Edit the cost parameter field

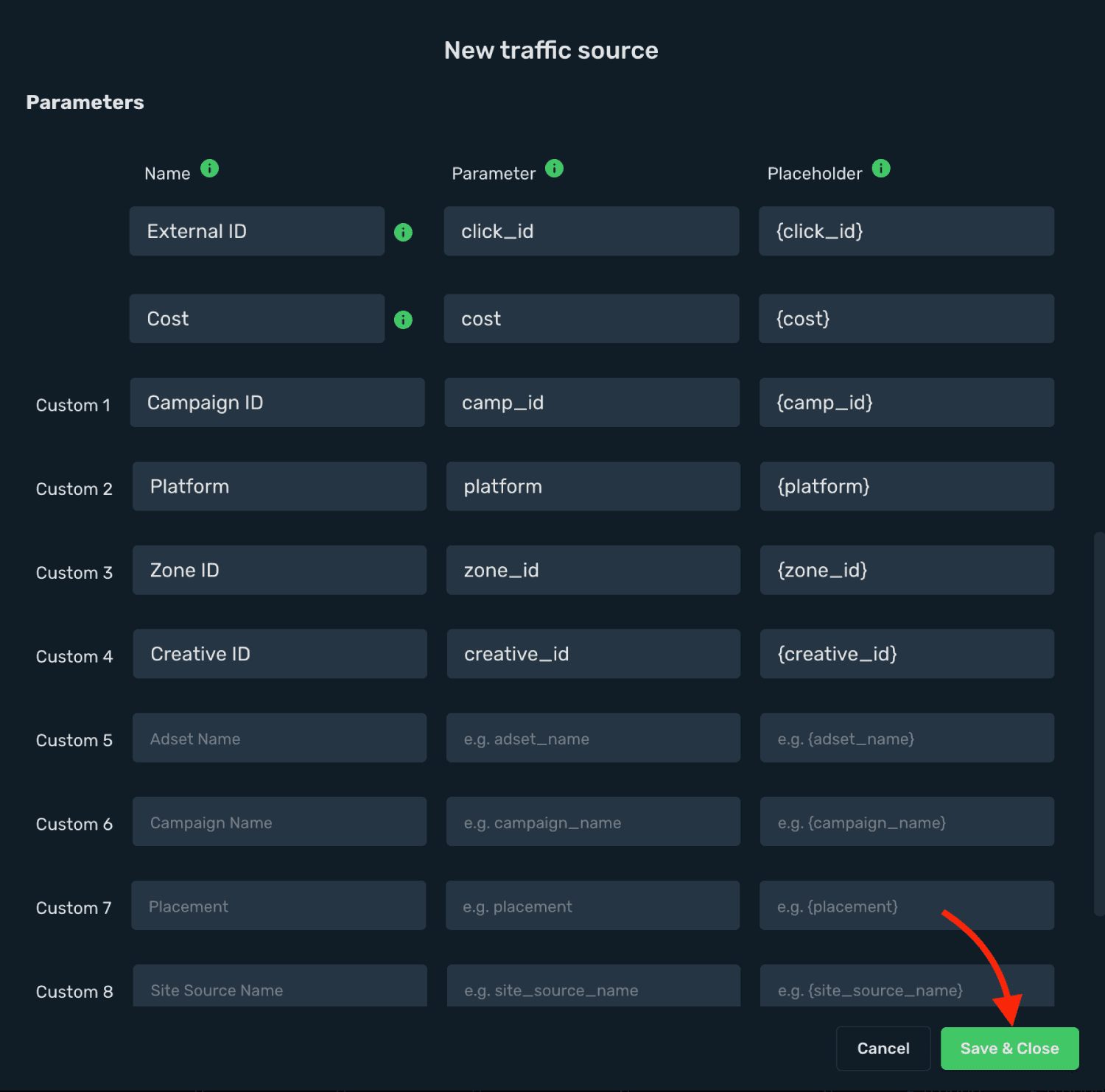(x=592, y=319)
